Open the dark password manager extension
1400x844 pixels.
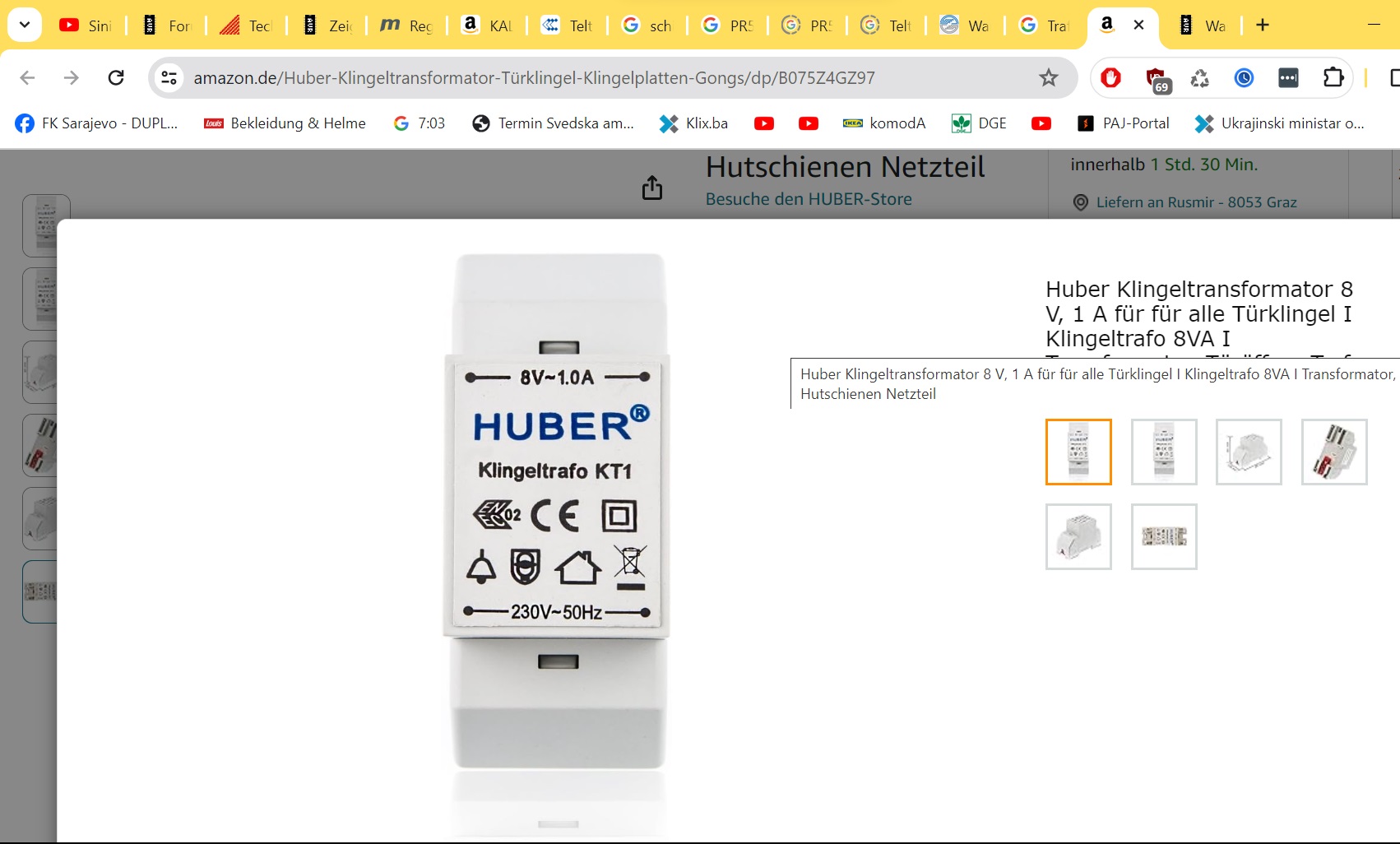click(1288, 77)
